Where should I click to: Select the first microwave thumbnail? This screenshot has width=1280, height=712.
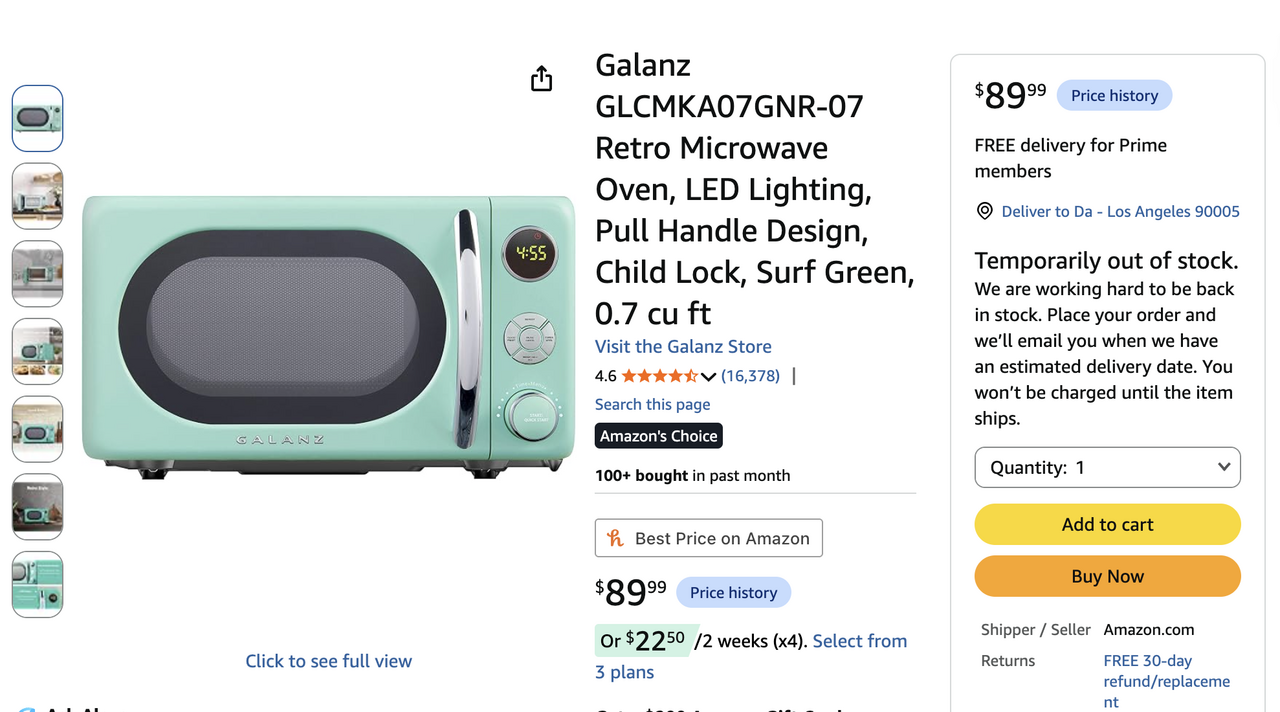pyautogui.click(x=37, y=118)
